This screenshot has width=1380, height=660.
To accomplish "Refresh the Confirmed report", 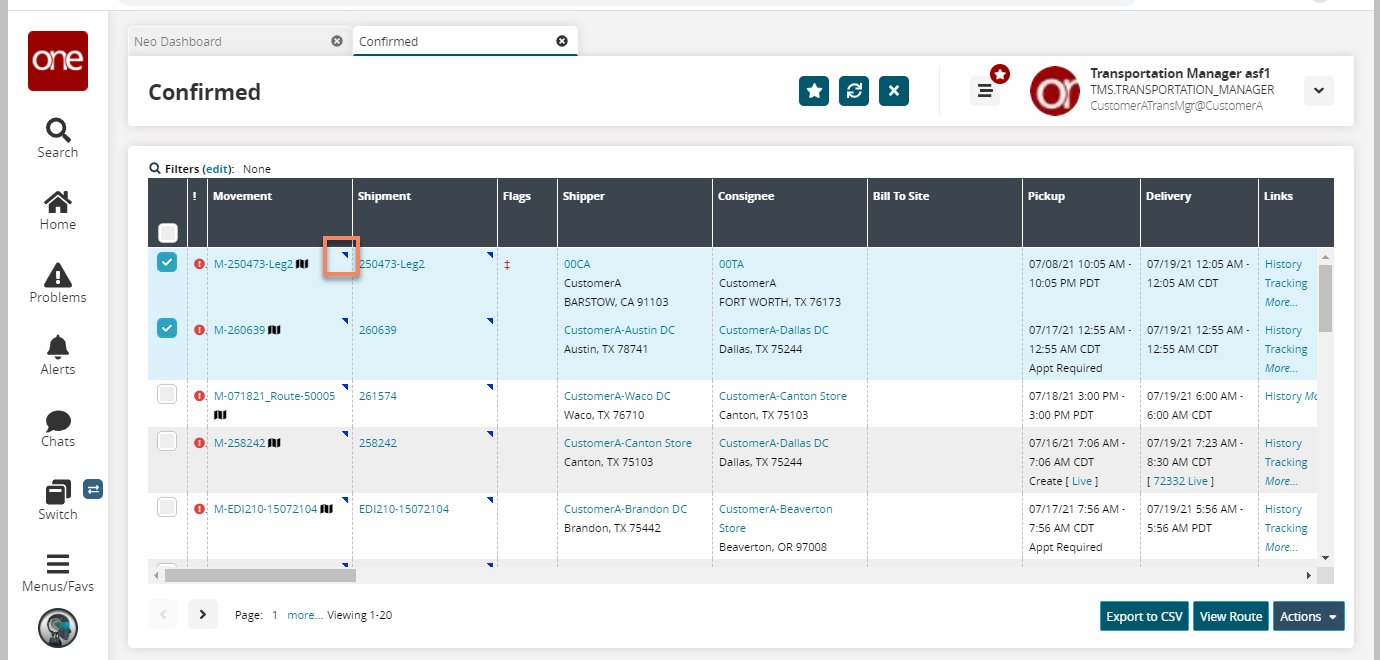I will click(x=854, y=91).
